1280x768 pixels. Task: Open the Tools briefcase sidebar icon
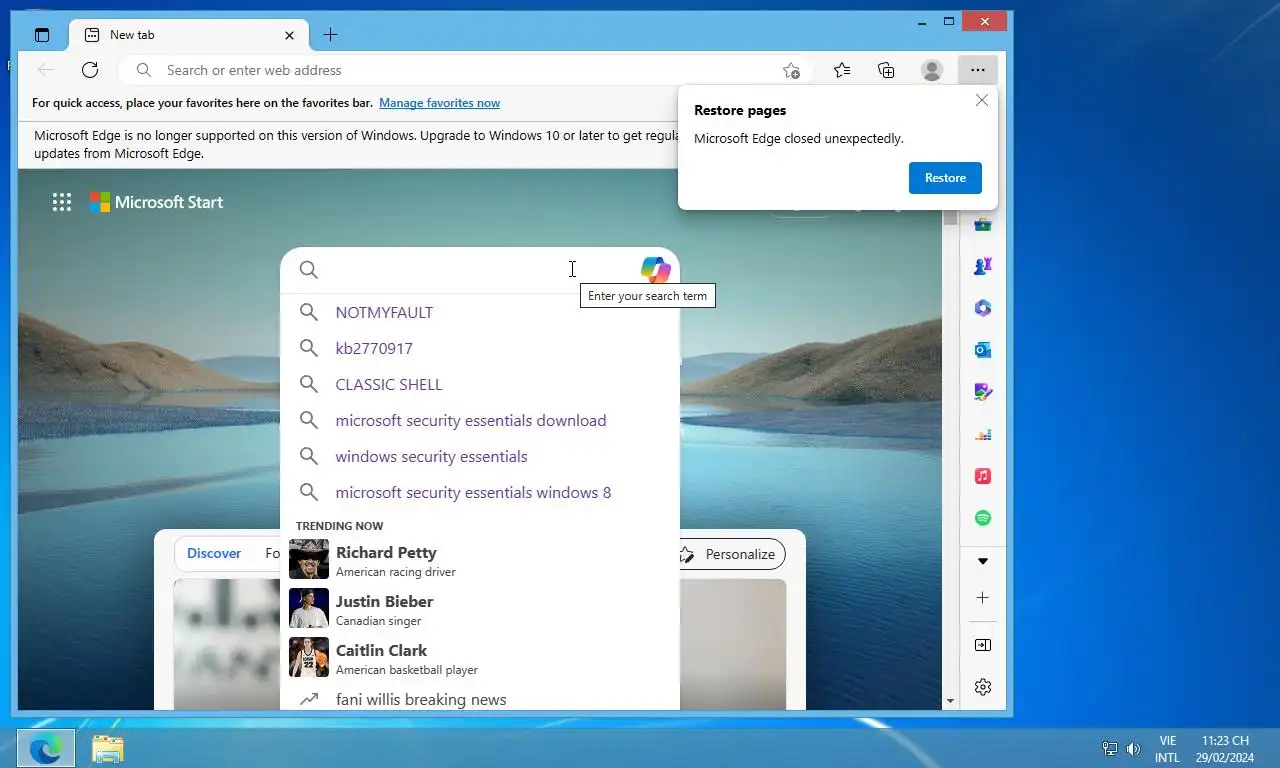point(983,225)
